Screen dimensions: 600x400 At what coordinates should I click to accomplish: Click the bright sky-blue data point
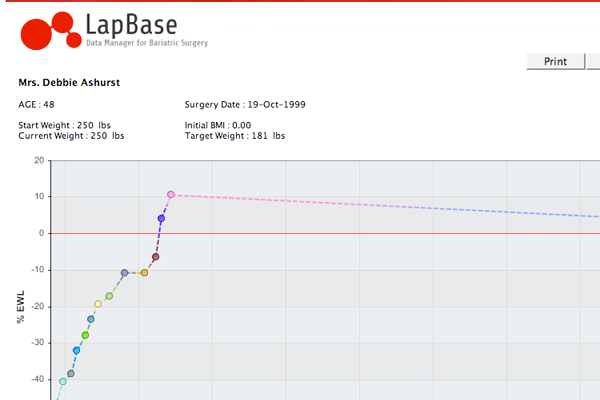pos(76,351)
